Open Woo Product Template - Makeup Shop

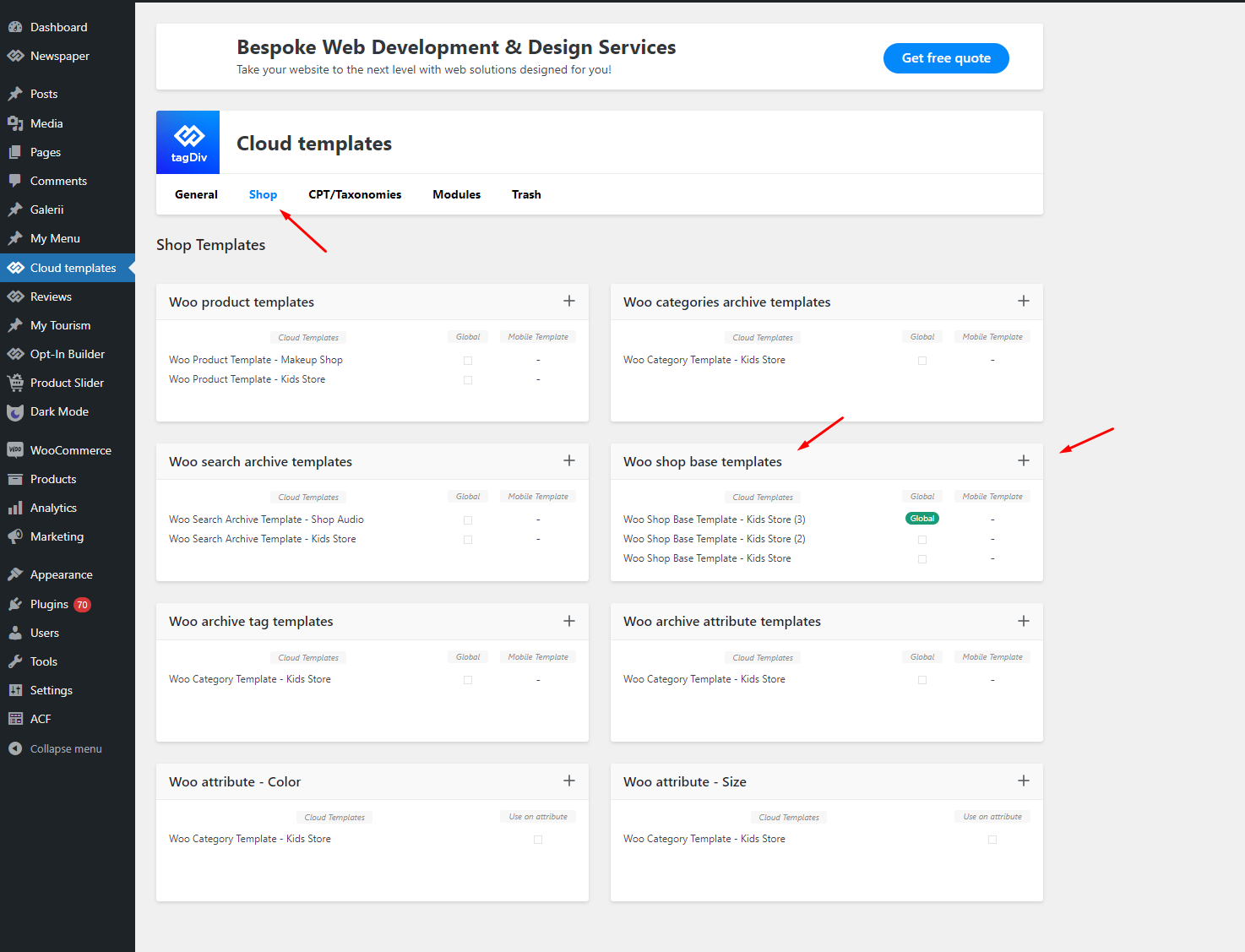tap(256, 360)
